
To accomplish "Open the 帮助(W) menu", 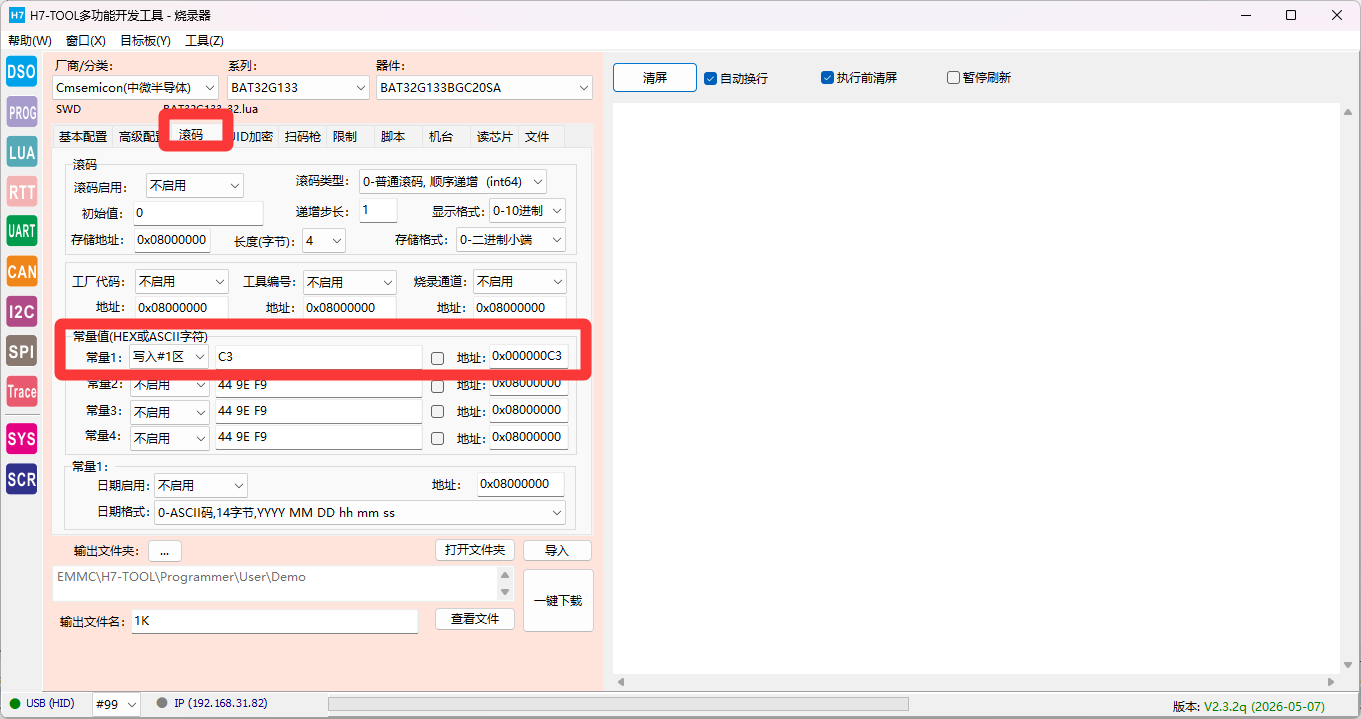I will point(30,41).
